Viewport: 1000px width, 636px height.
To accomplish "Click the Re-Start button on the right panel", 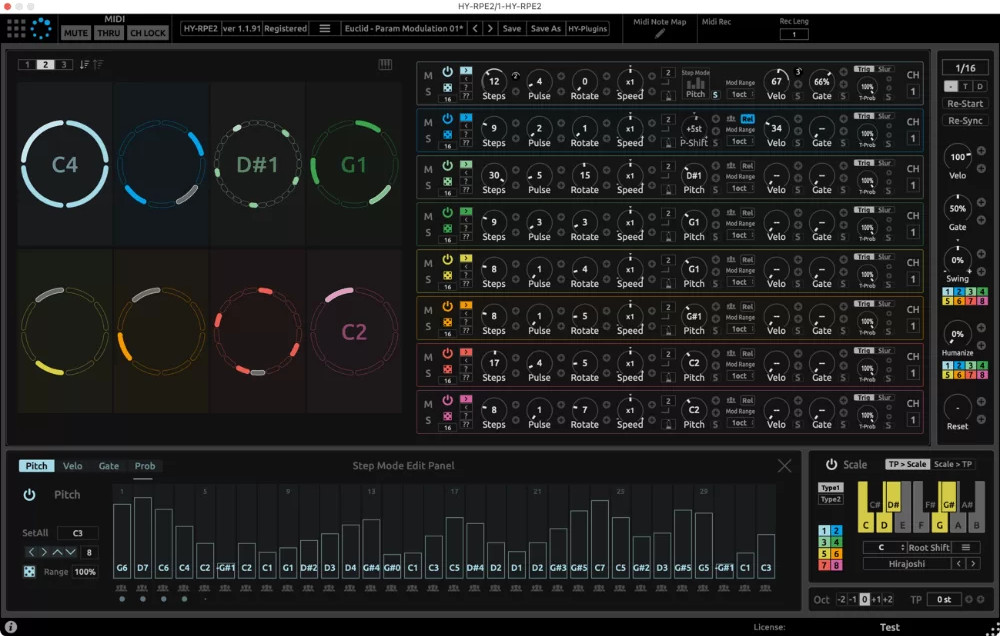I will click(964, 103).
